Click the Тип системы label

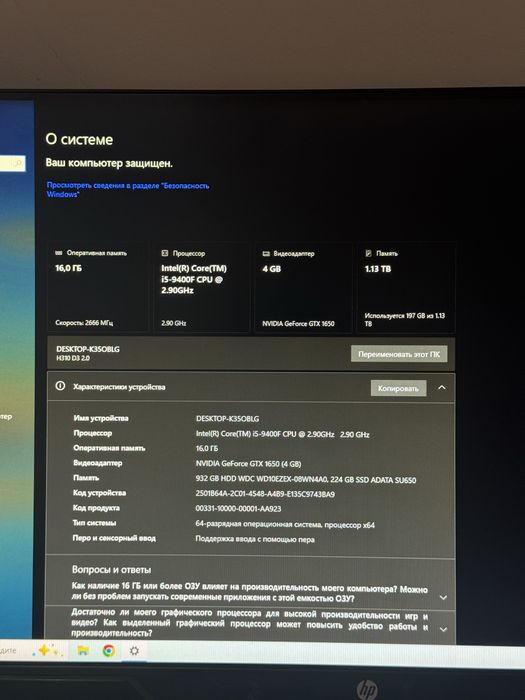point(94,523)
